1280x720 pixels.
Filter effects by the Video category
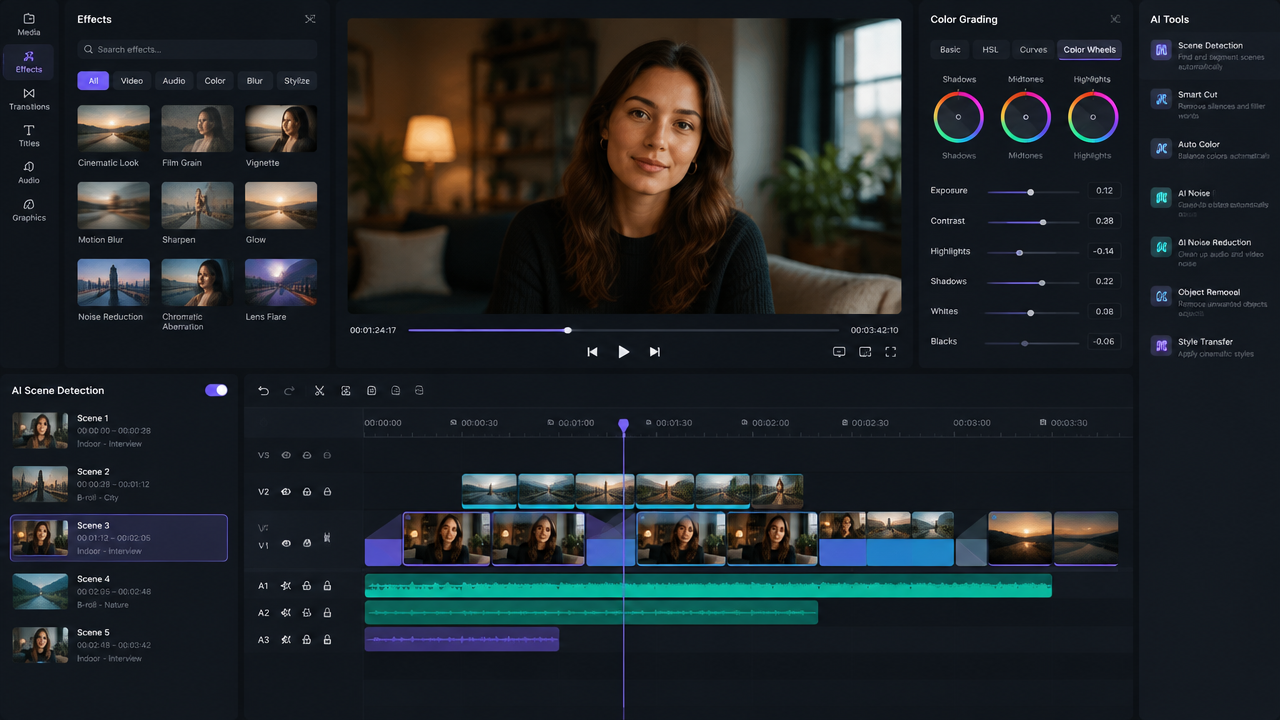(x=132, y=81)
